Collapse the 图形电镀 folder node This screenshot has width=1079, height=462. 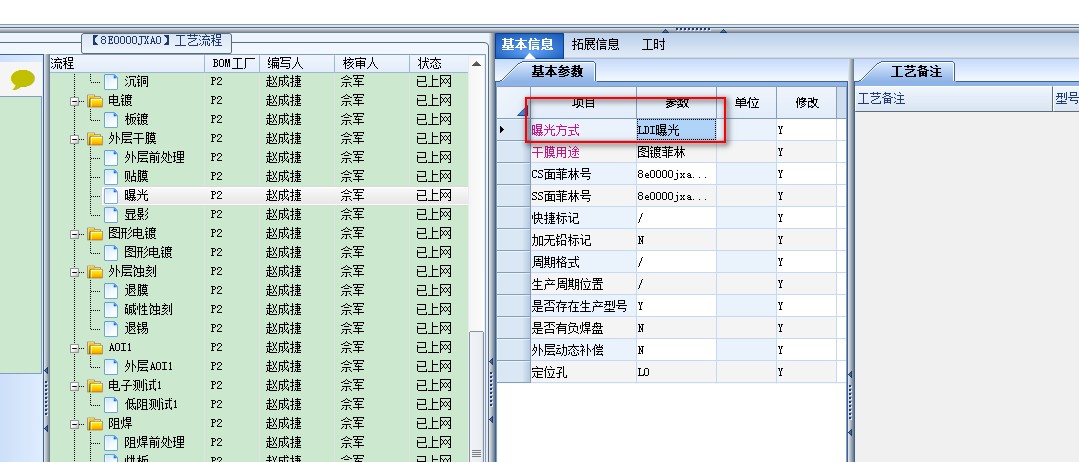[x=74, y=234]
